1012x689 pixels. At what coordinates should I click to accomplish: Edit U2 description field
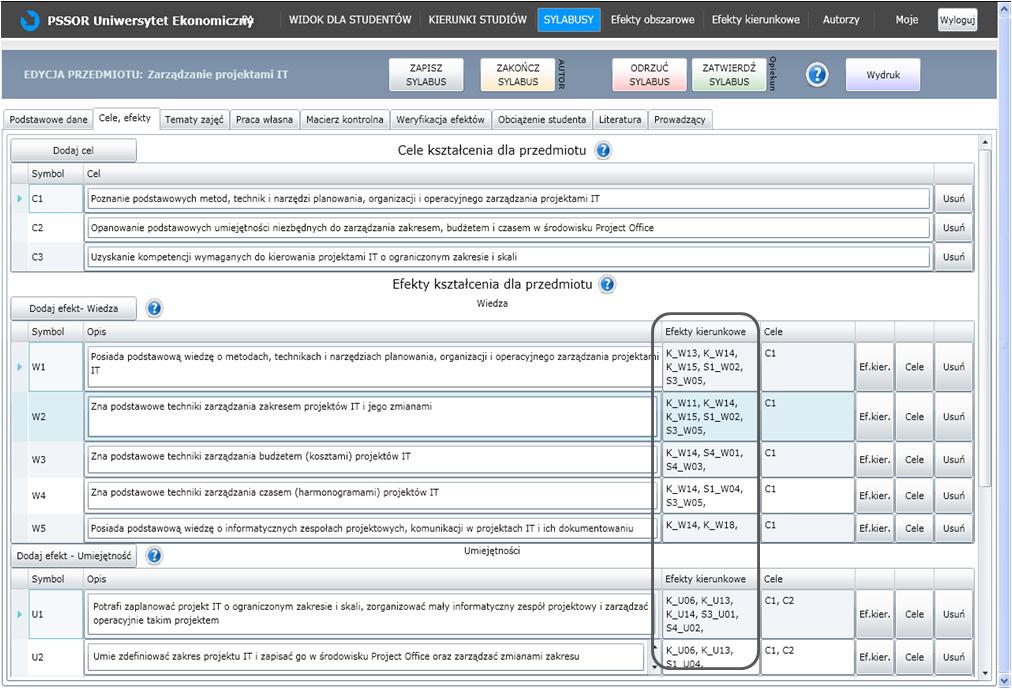(x=365, y=657)
